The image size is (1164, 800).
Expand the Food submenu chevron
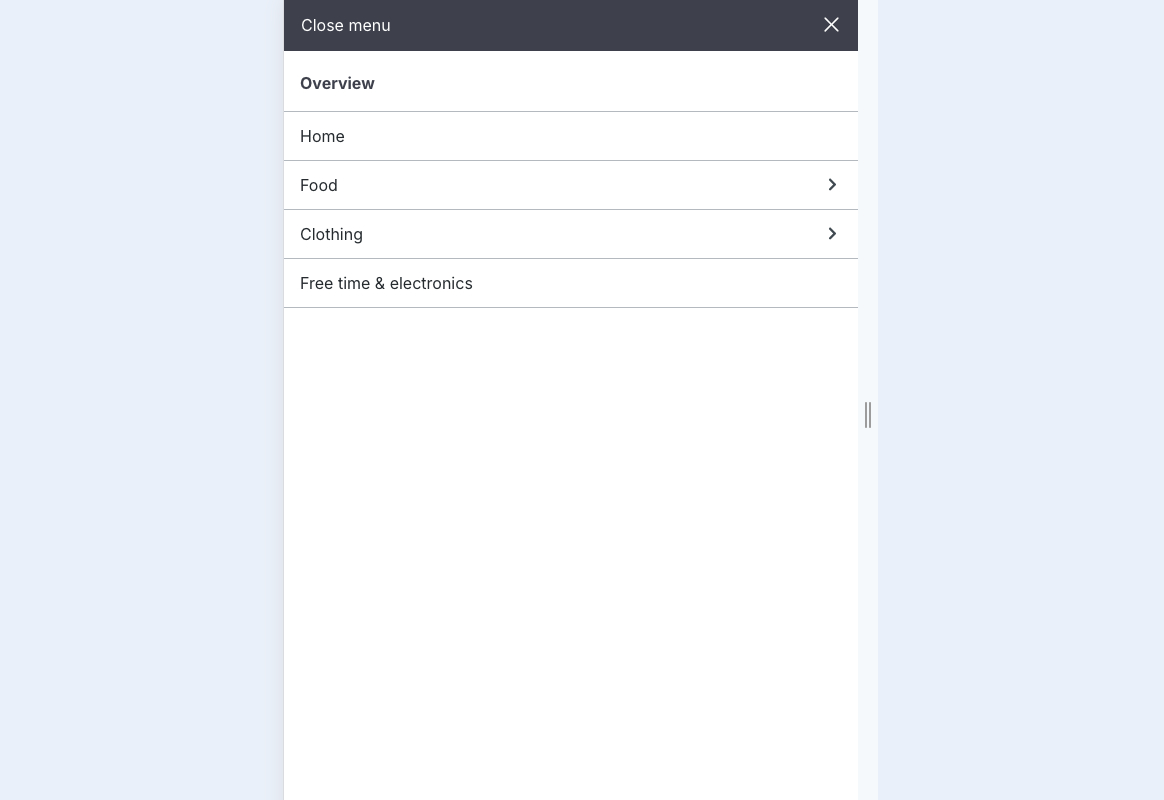point(832,185)
